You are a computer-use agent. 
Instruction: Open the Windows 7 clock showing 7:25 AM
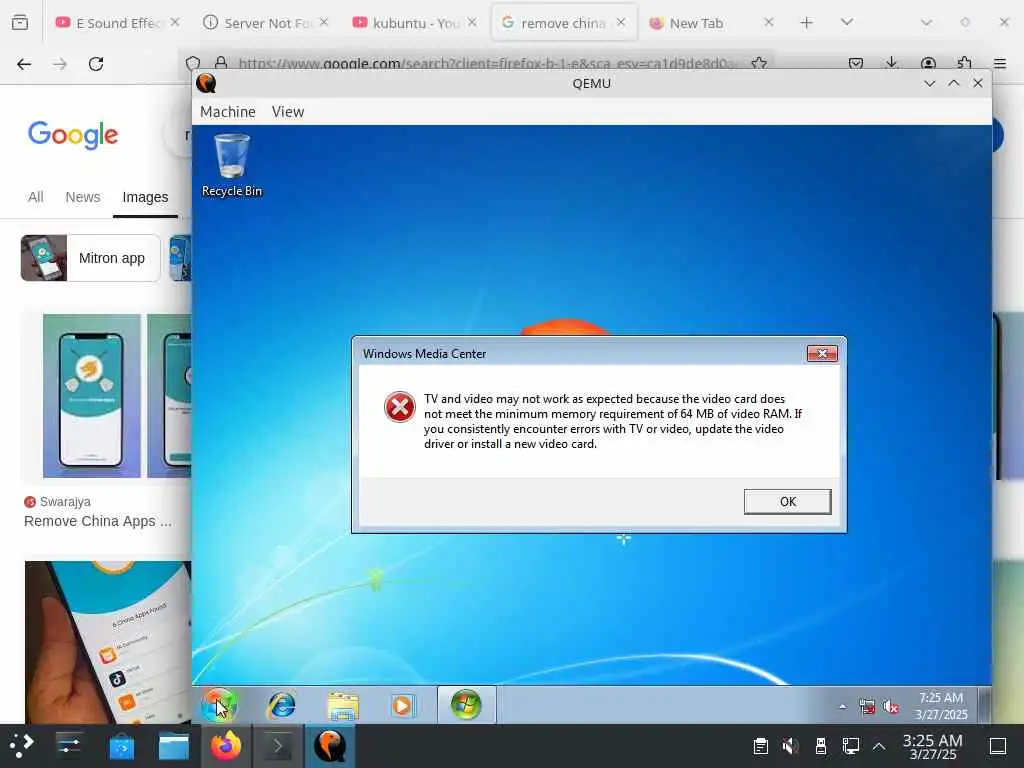click(x=941, y=706)
